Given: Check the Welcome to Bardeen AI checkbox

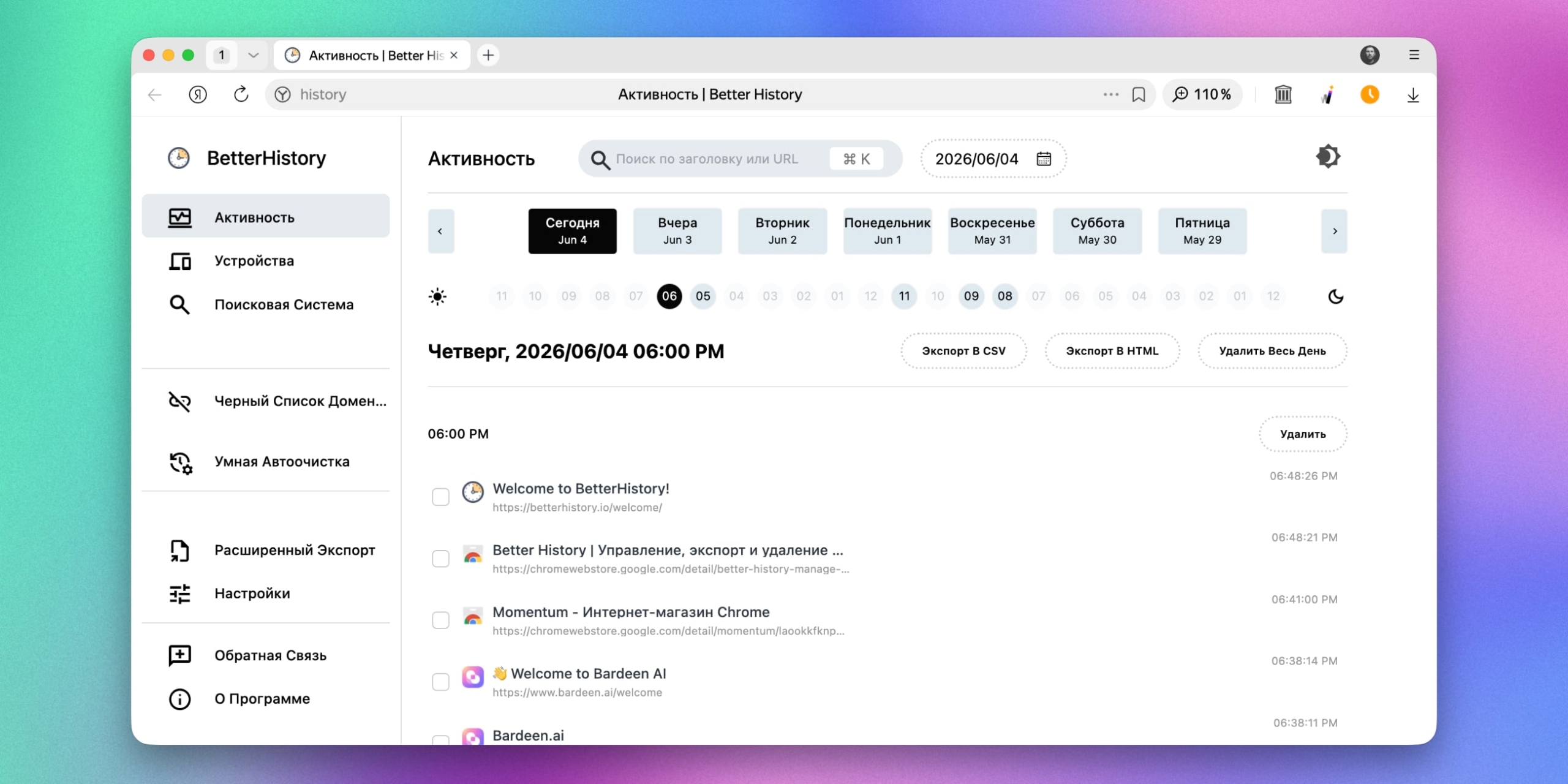Looking at the screenshot, I should pyautogui.click(x=440, y=682).
